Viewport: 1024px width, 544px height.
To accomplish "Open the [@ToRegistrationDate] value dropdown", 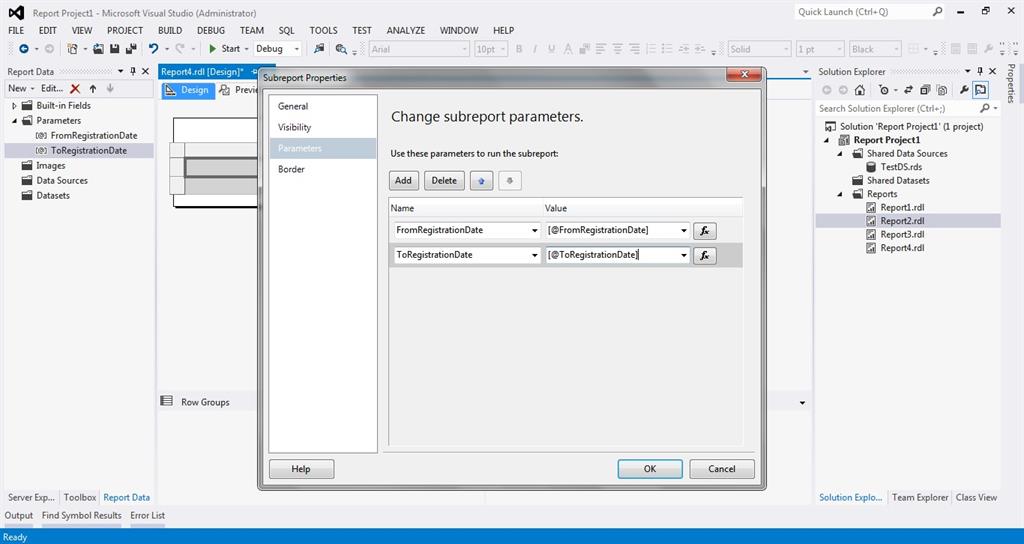I will click(684, 255).
